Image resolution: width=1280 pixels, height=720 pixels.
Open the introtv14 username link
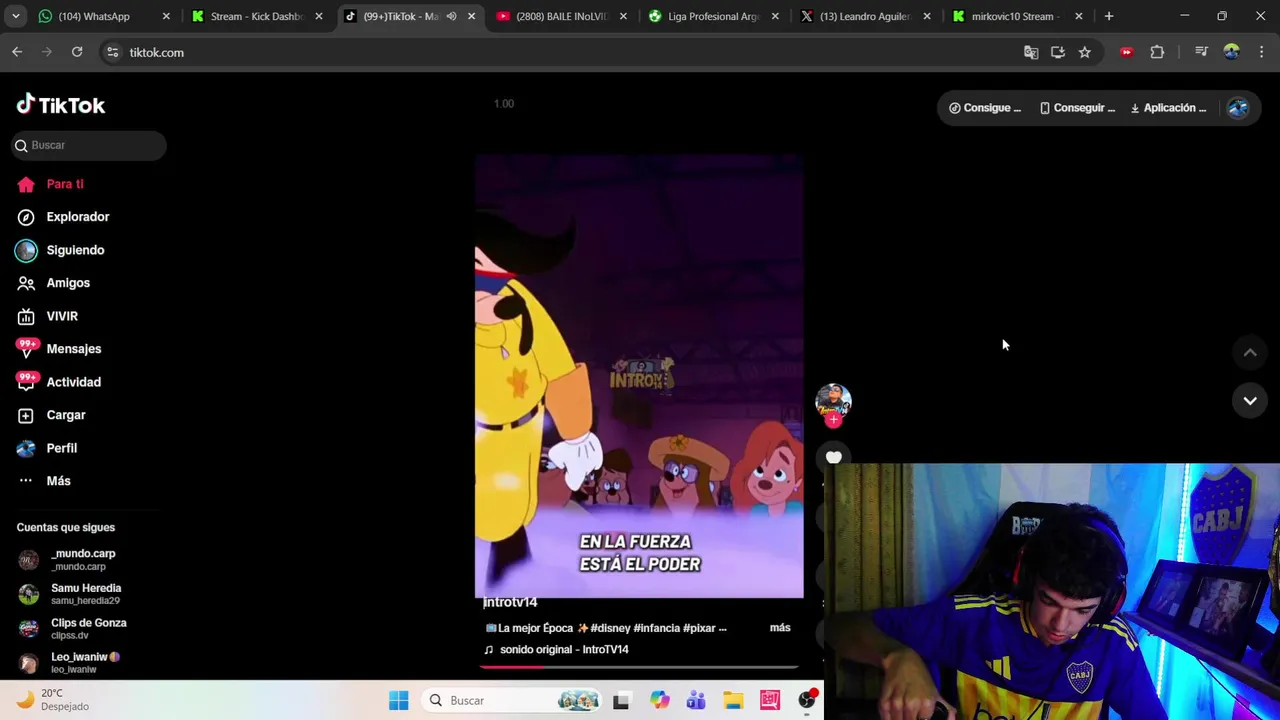coord(510,602)
